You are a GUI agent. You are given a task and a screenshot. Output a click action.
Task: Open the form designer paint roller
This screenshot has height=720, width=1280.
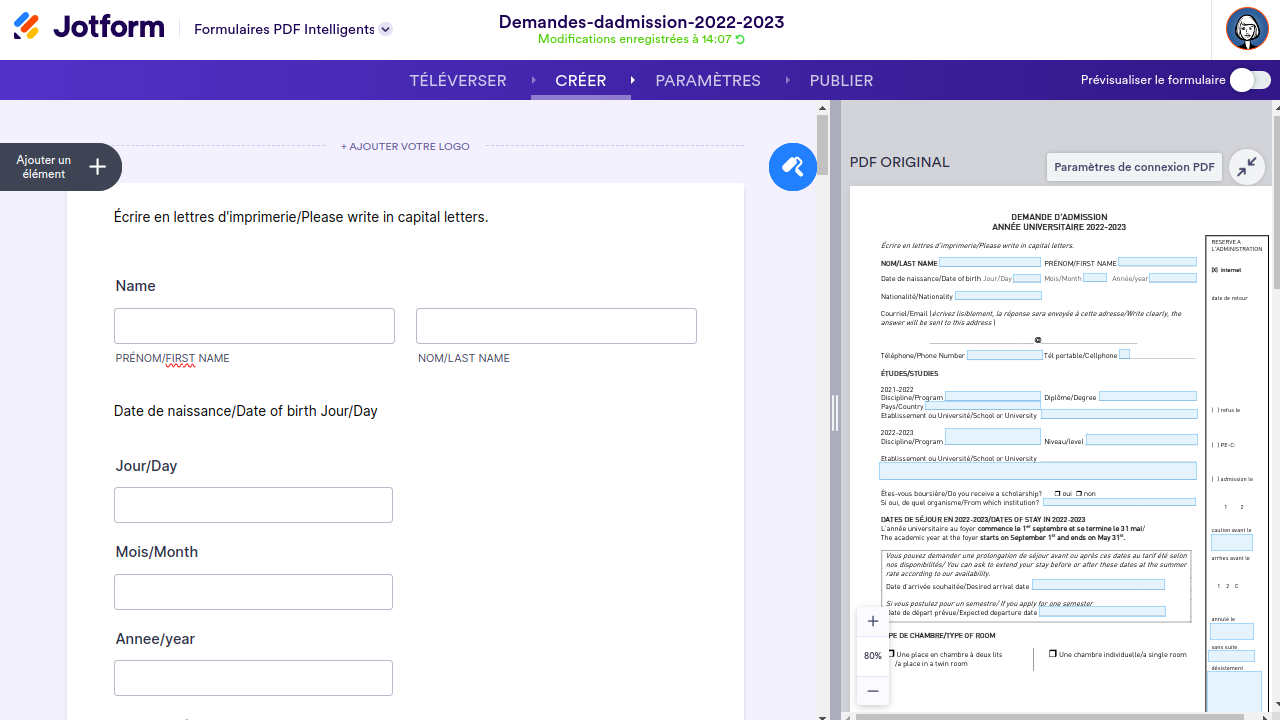coord(793,167)
